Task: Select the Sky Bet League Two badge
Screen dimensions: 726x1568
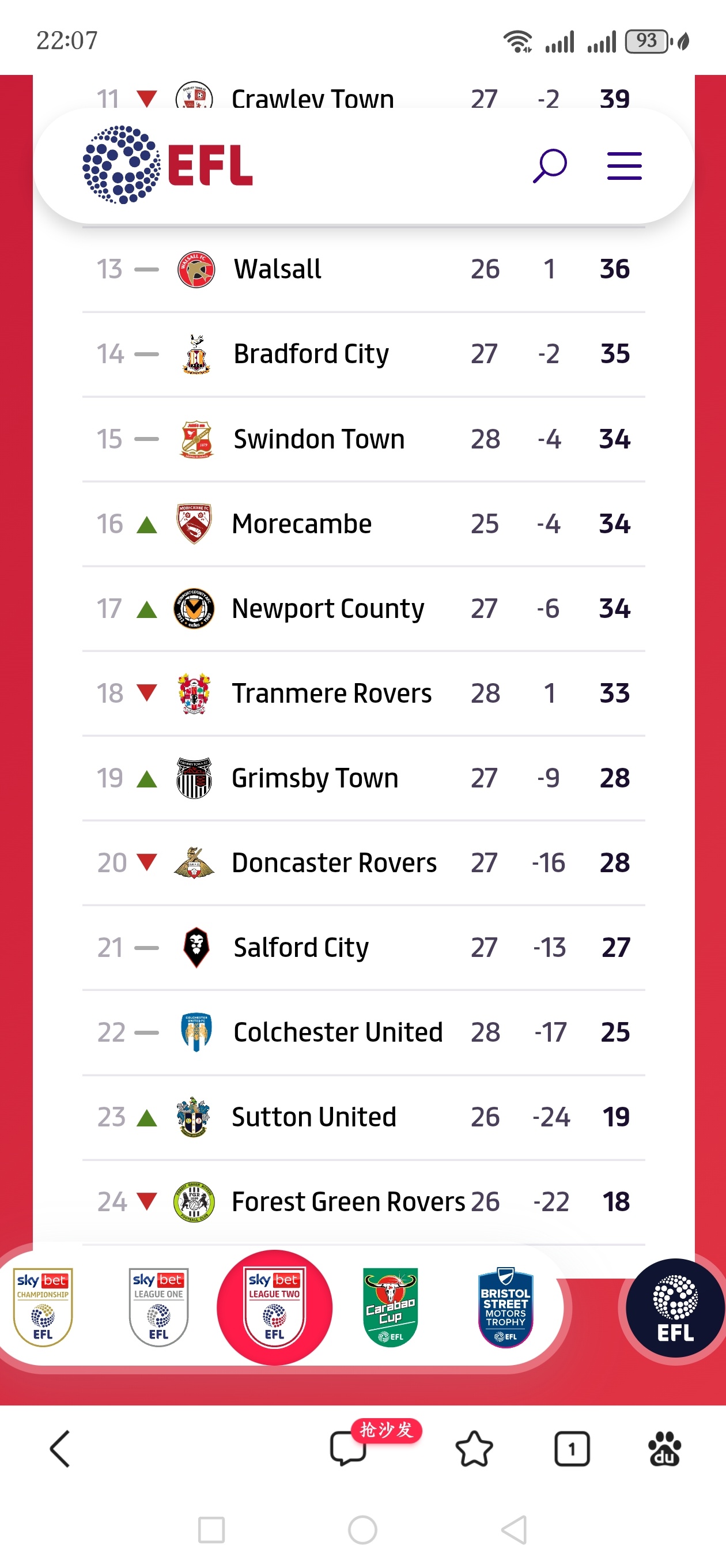Action: 274,1307
